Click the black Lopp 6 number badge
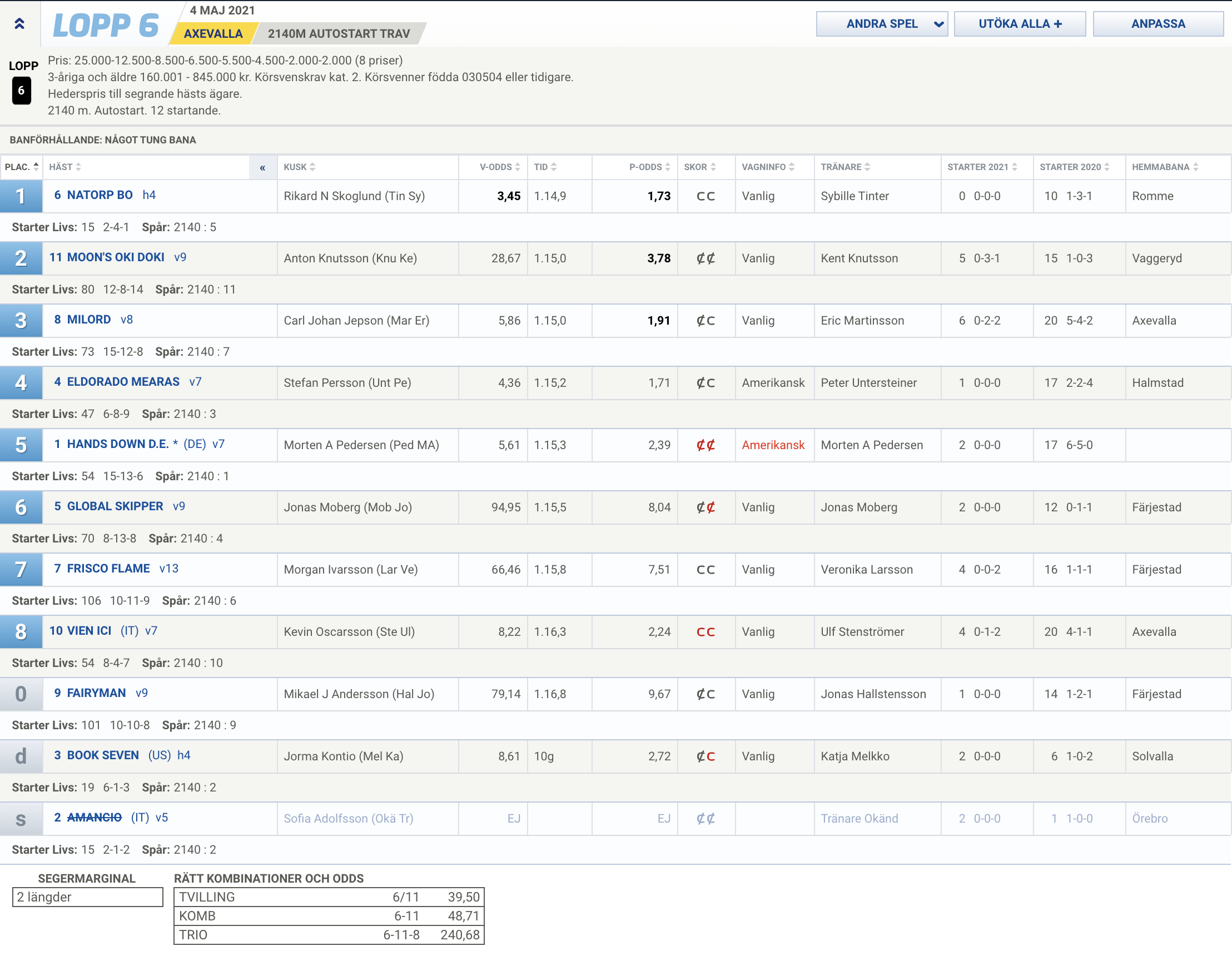The image size is (1232, 956). coord(22,90)
